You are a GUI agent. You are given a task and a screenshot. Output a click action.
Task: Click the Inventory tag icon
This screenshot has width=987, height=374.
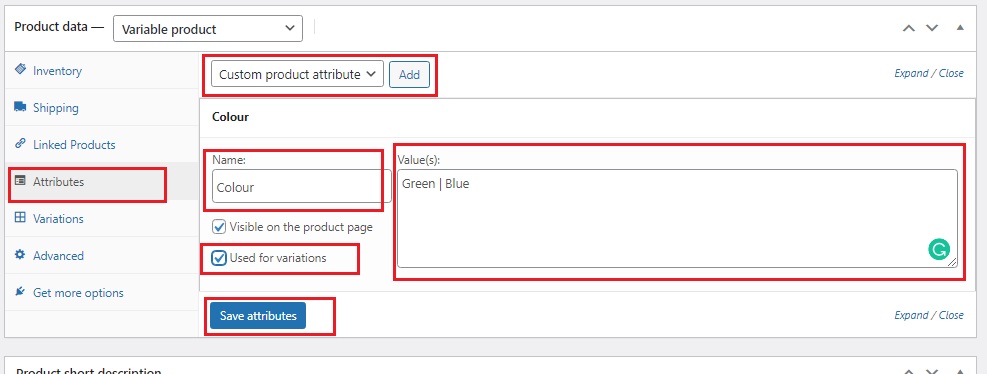(x=20, y=69)
